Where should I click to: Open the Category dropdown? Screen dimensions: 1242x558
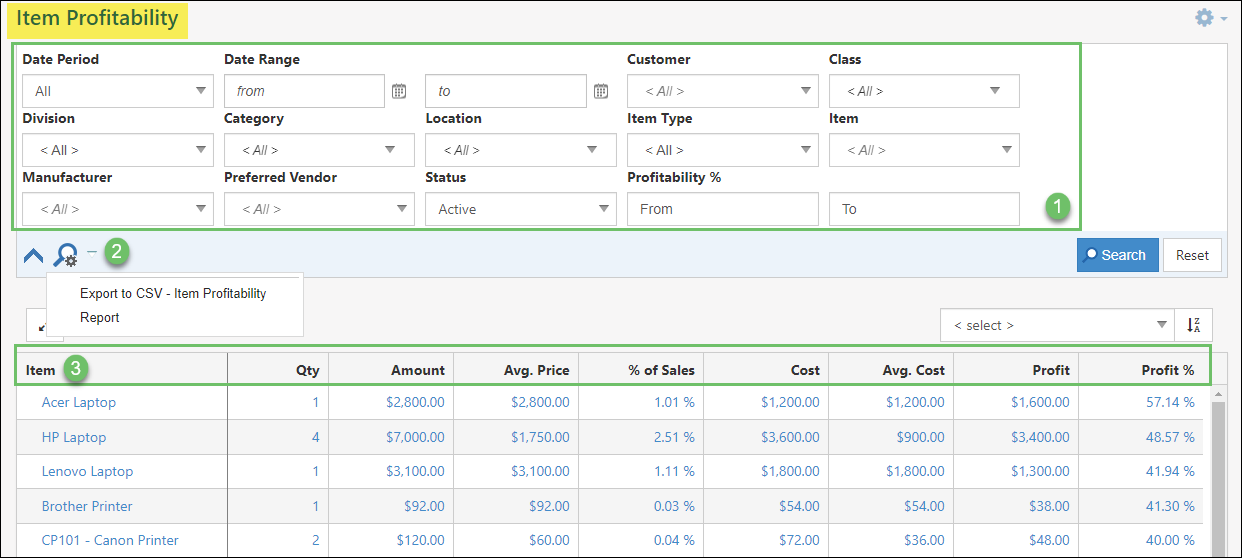(x=319, y=150)
